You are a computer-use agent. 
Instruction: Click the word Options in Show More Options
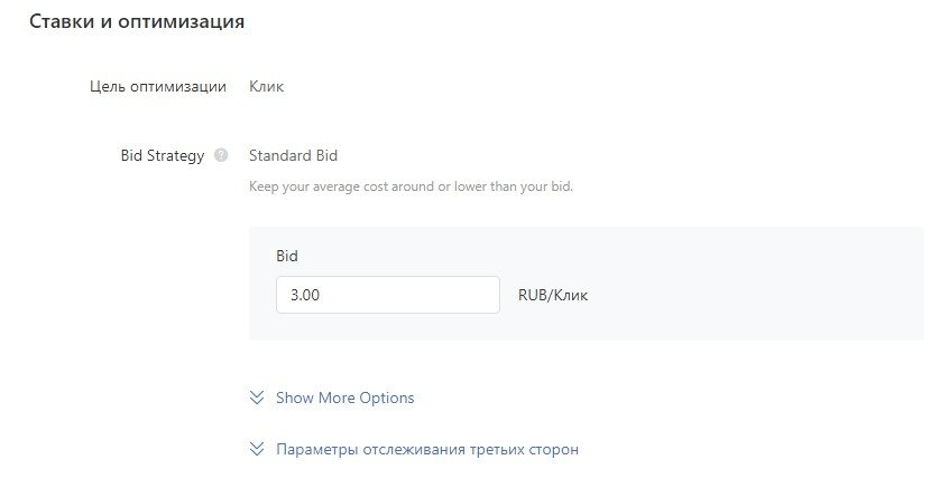point(386,398)
